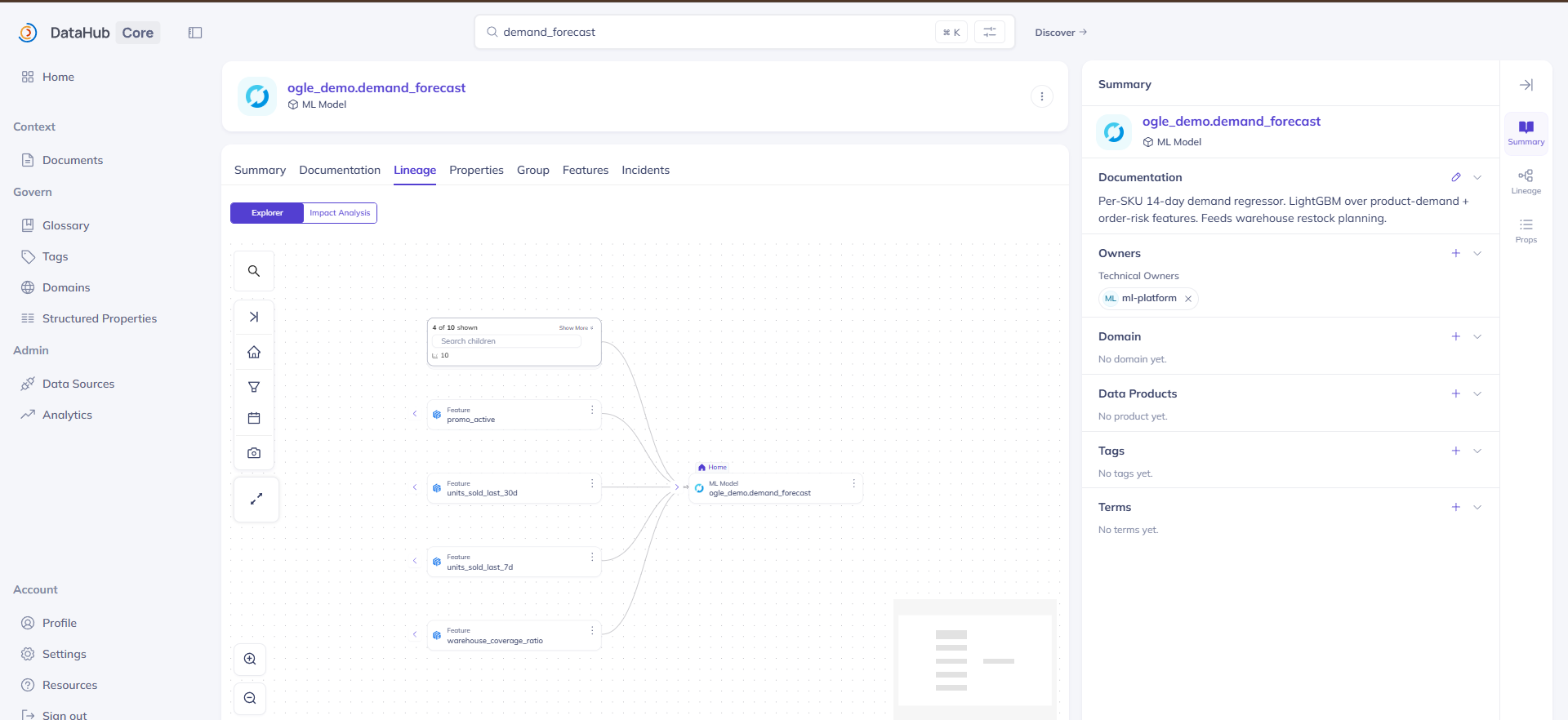Remove the ml-platform owner
Screen dimensions: 1568x720
1188,299
